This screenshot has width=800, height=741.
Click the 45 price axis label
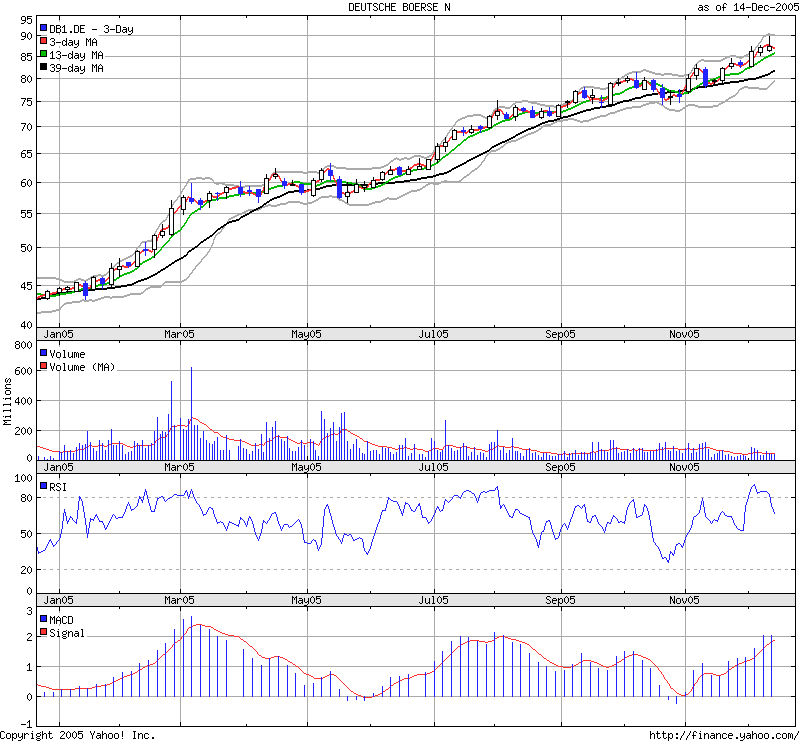click(27, 286)
